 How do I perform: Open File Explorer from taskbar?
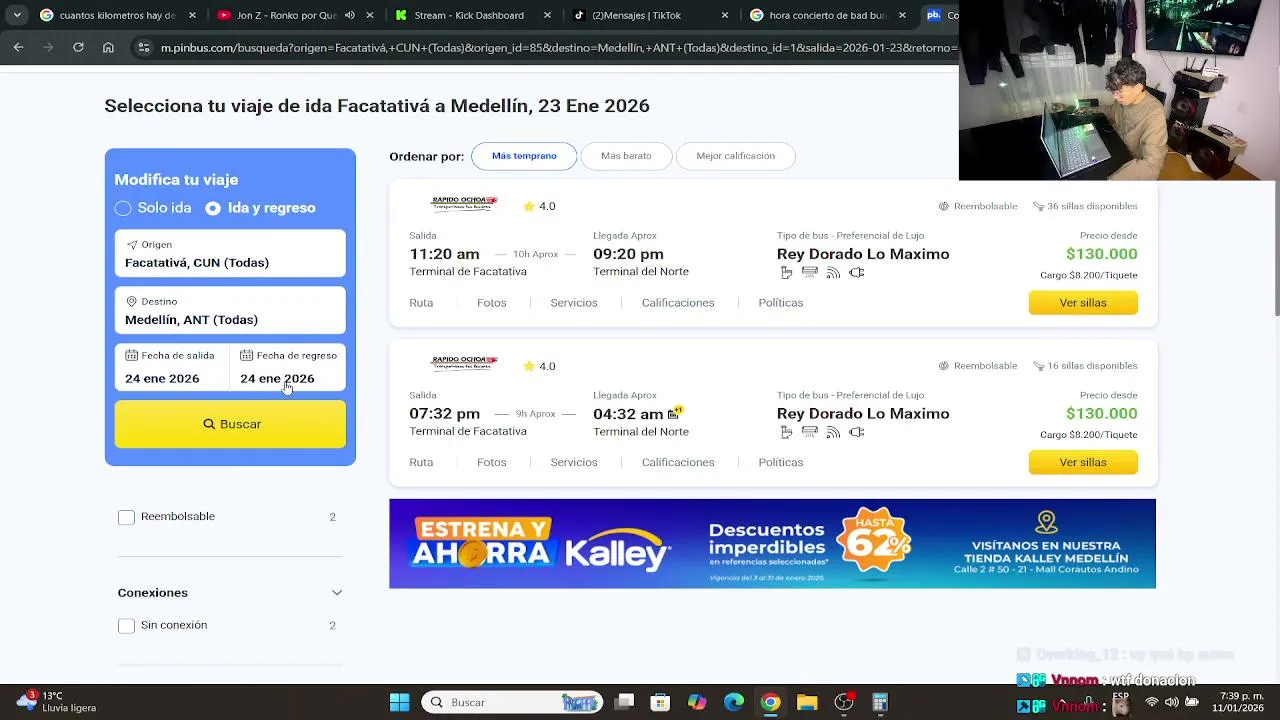pos(807,702)
